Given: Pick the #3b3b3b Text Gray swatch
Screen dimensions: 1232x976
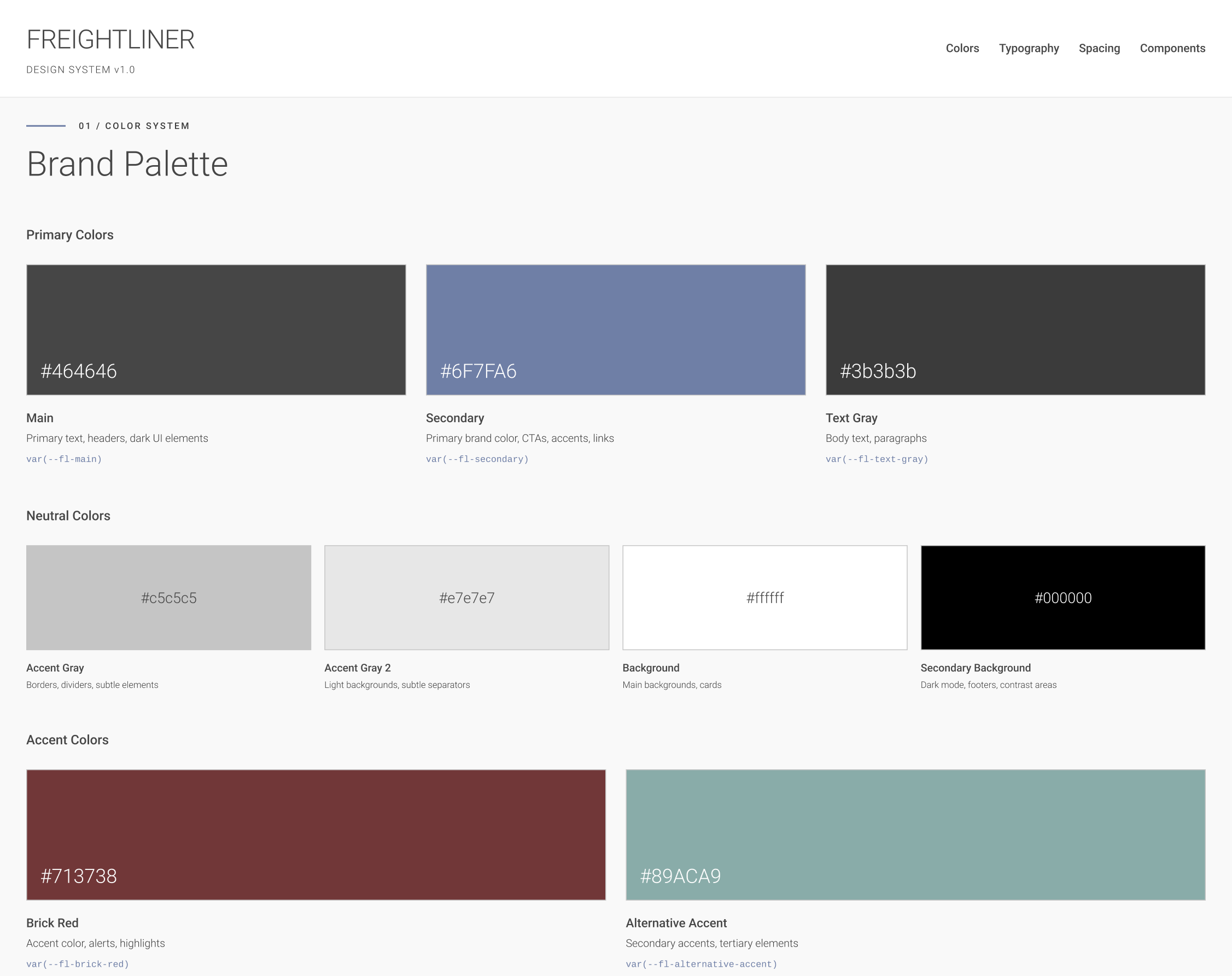Looking at the screenshot, I should click(1015, 329).
